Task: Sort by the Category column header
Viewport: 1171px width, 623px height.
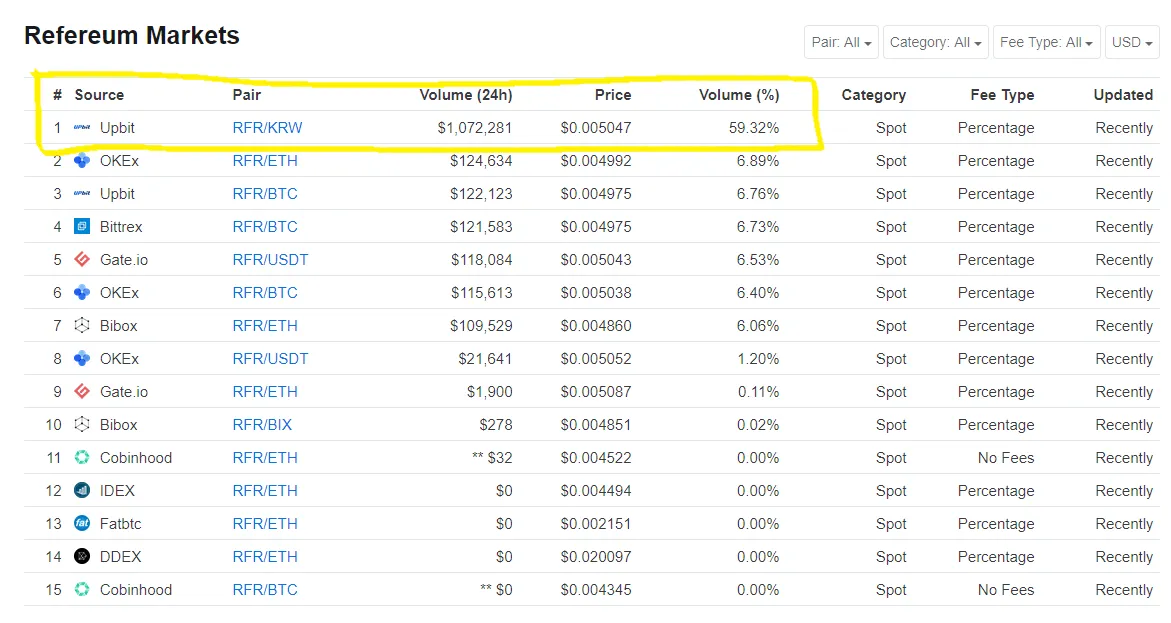Action: (874, 95)
